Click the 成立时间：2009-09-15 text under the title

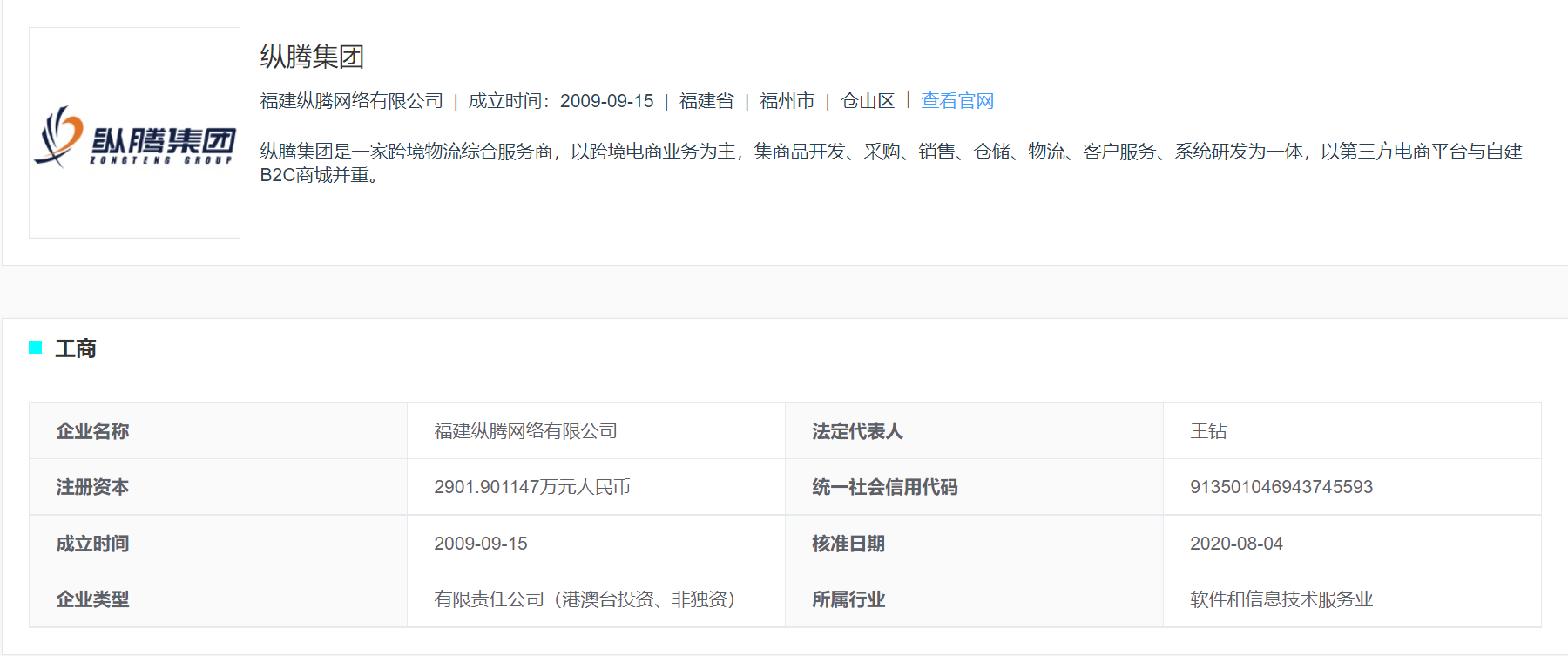pyautogui.click(x=561, y=101)
